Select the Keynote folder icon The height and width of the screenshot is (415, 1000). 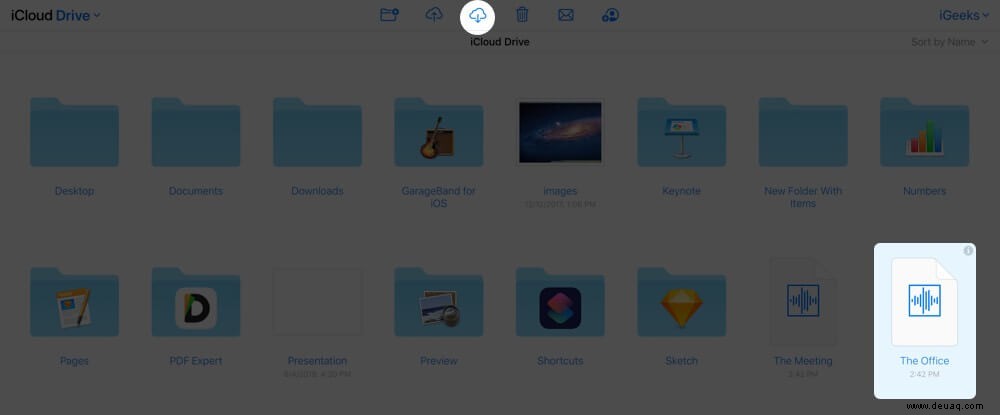pos(682,132)
